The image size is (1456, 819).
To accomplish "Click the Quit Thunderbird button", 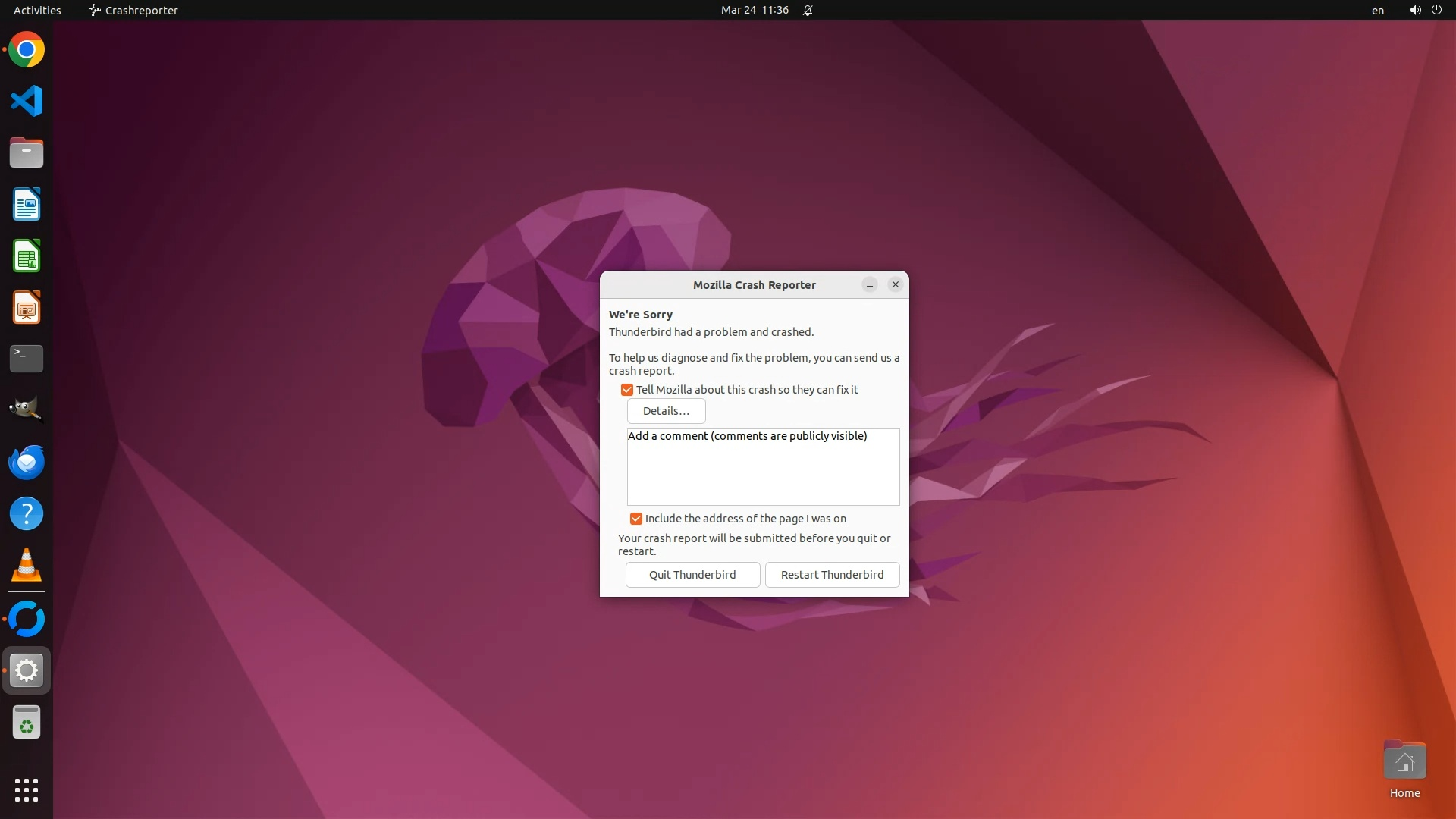I will tap(692, 575).
